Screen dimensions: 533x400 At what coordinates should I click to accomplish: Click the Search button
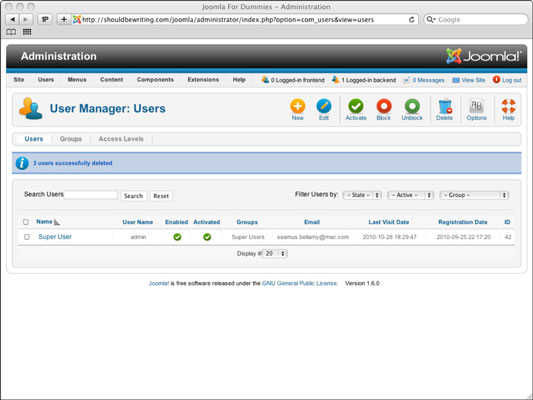click(133, 196)
